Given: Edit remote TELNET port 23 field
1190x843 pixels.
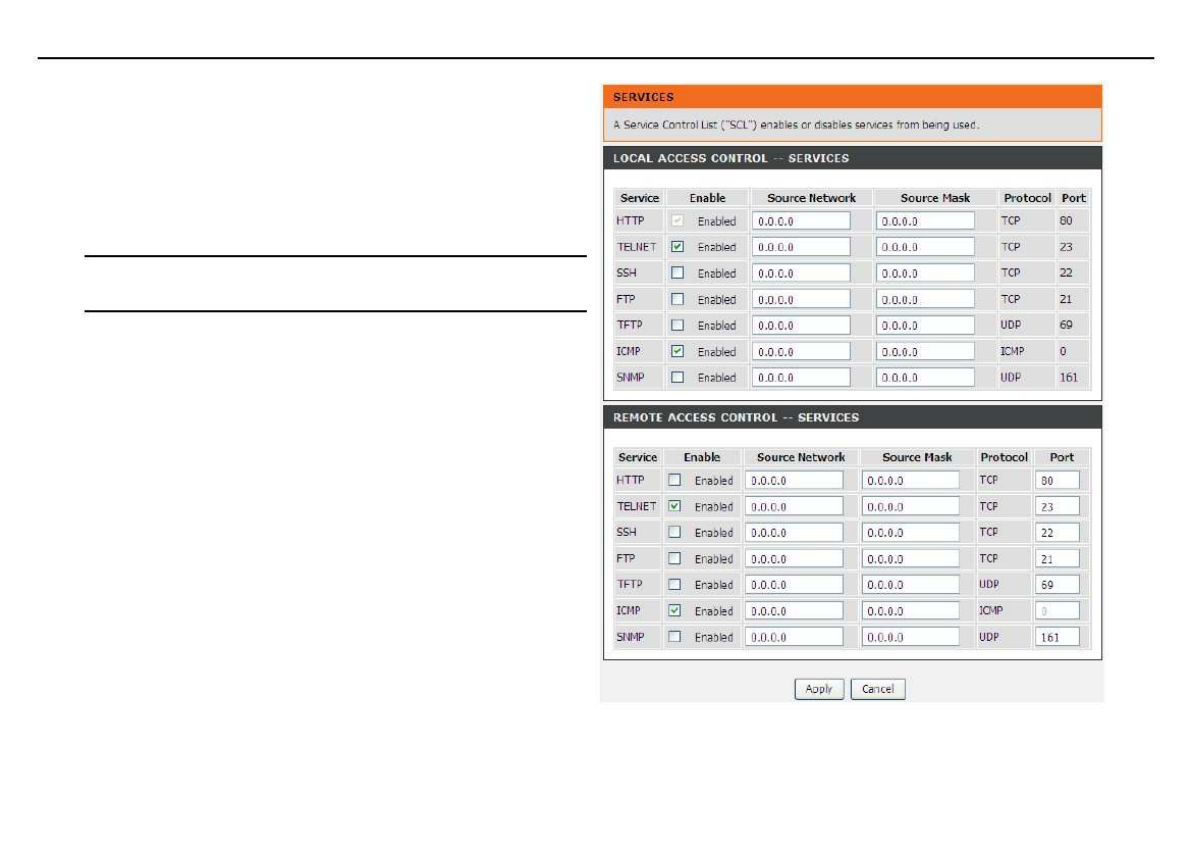Looking at the screenshot, I should pyautogui.click(x=1057, y=506).
